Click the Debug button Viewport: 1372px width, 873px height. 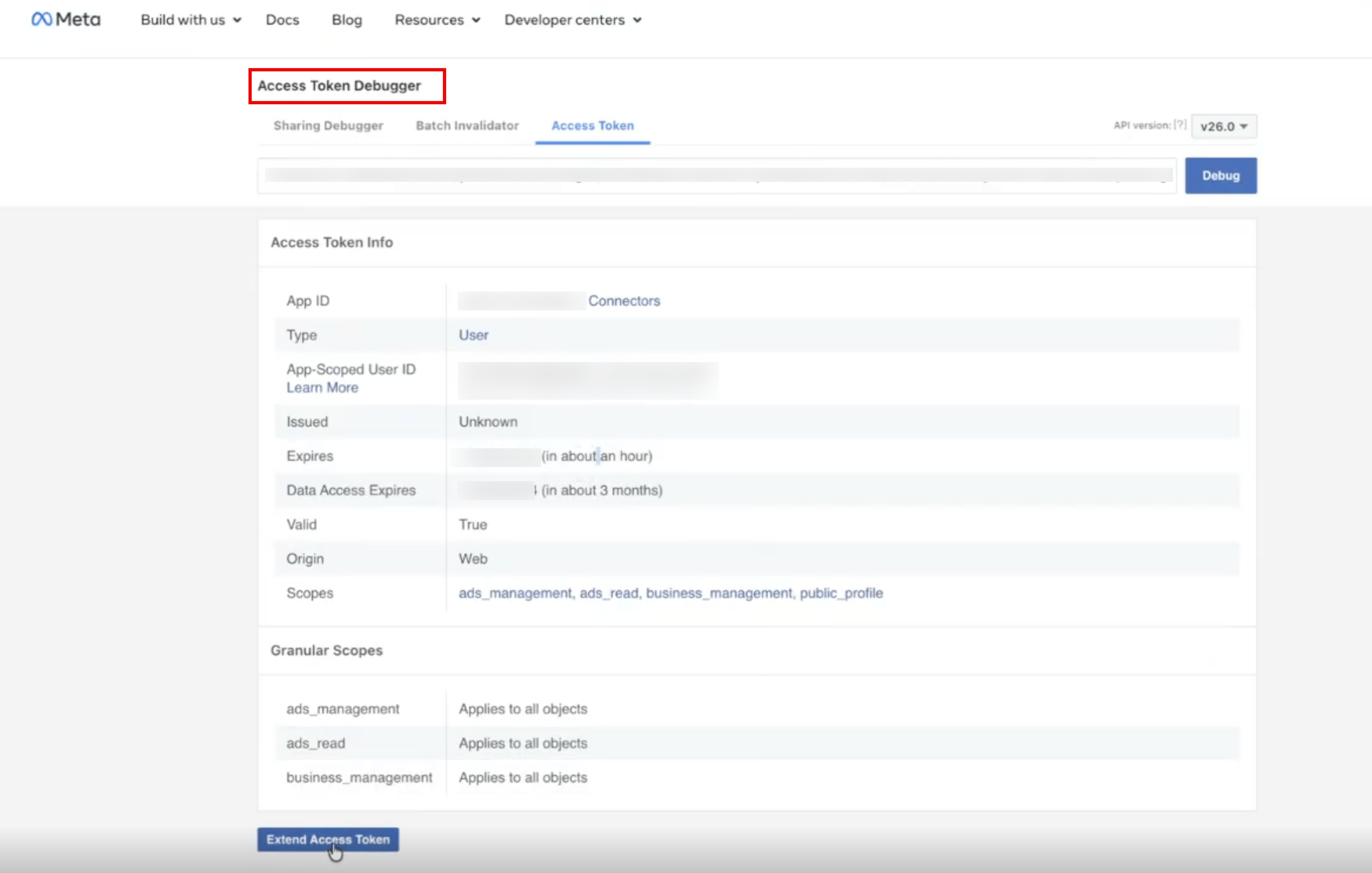tap(1221, 176)
